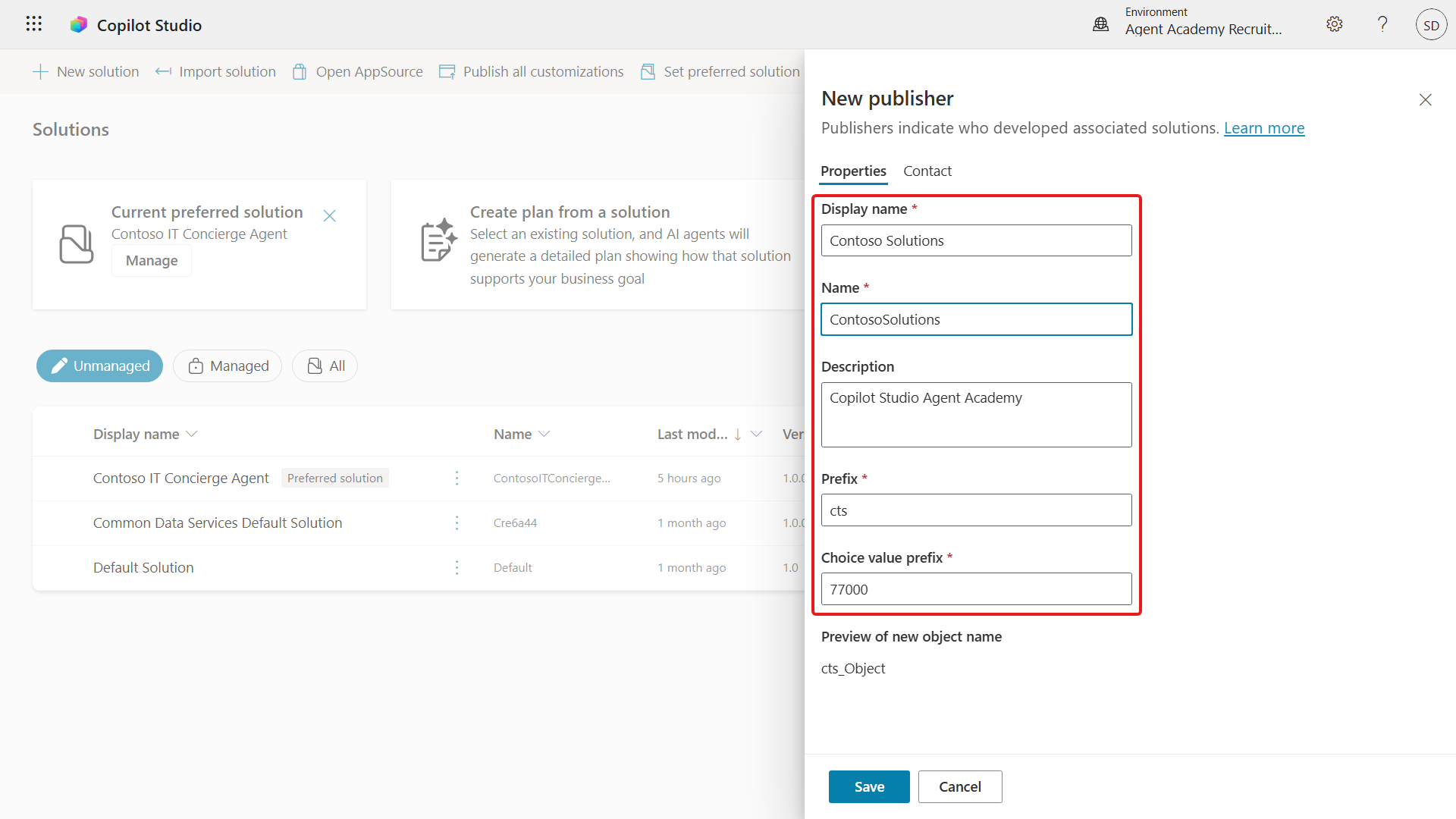Open AppSource from the toolbar
Viewport: 1456px width, 819px height.
(x=357, y=71)
